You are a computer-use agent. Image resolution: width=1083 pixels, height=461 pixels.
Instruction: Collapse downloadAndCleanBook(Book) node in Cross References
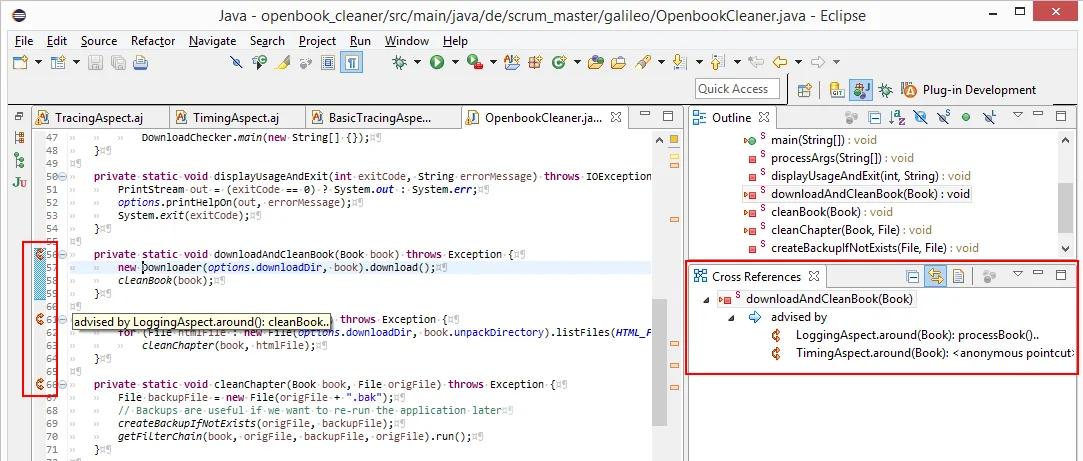point(706,300)
